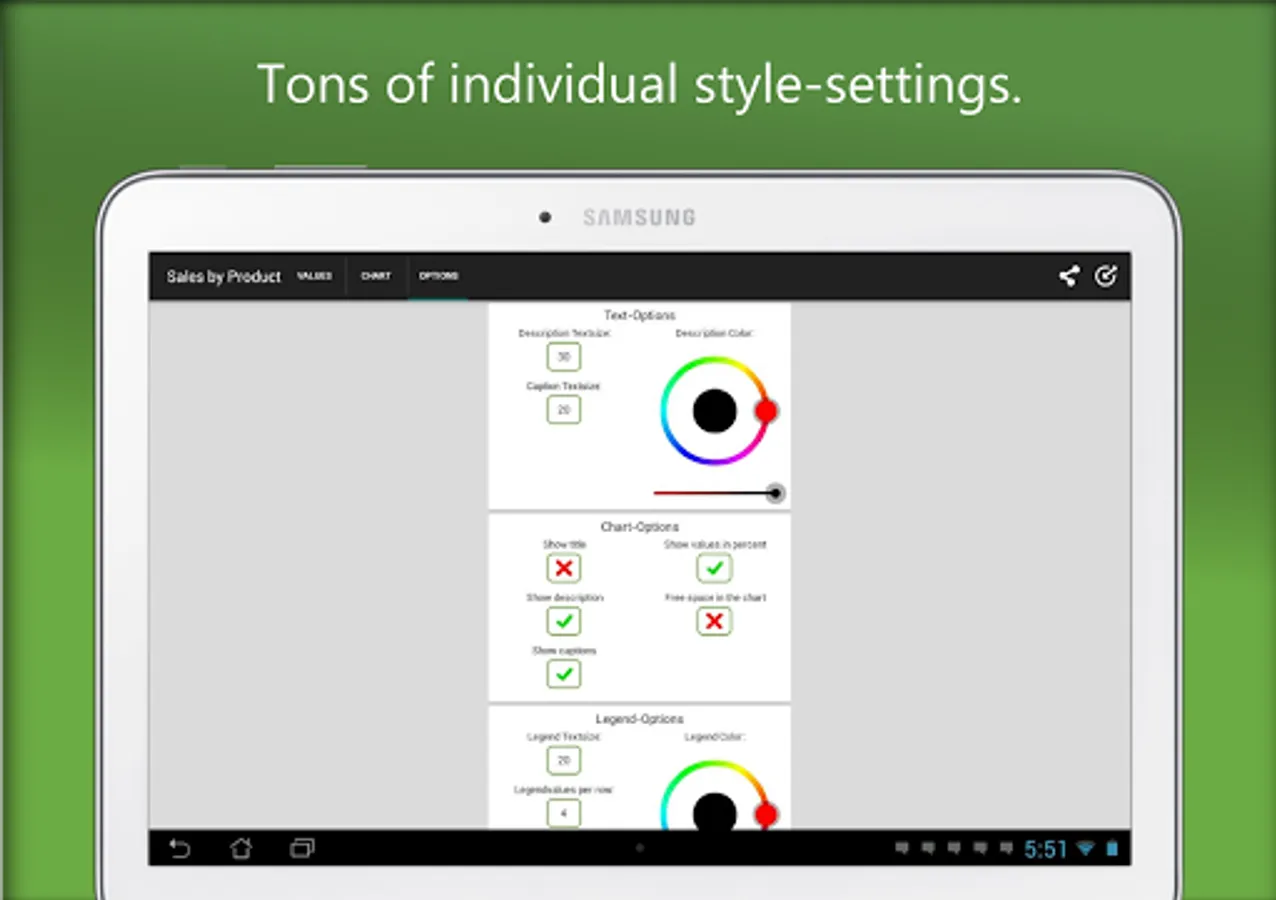Tap the share icon in the action bar
The height and width of the screenshot is (900, 1276).
click(x=1069, y=276)
